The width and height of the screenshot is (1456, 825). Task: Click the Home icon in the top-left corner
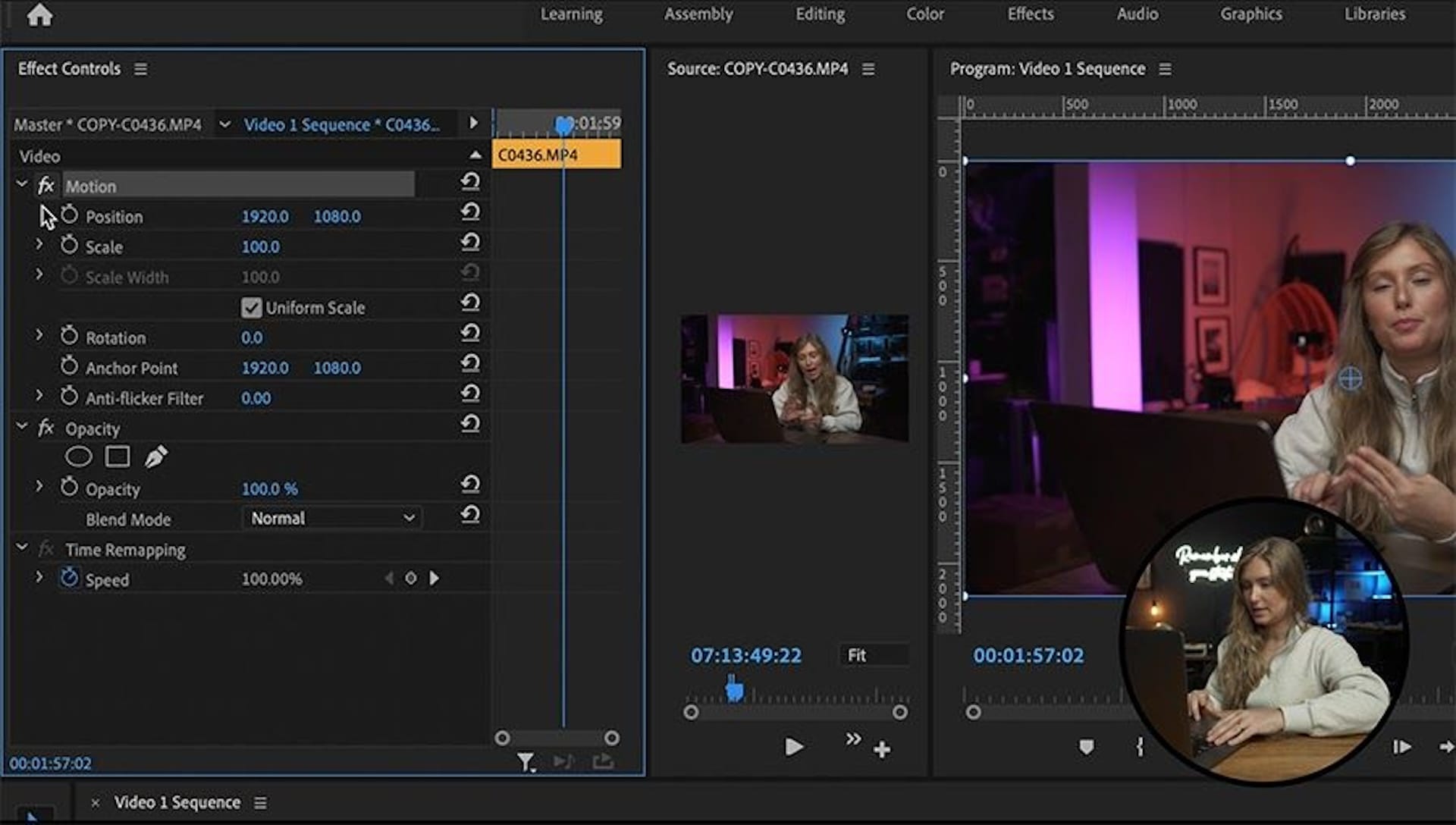pyautogui.click(x=39, y=15)
